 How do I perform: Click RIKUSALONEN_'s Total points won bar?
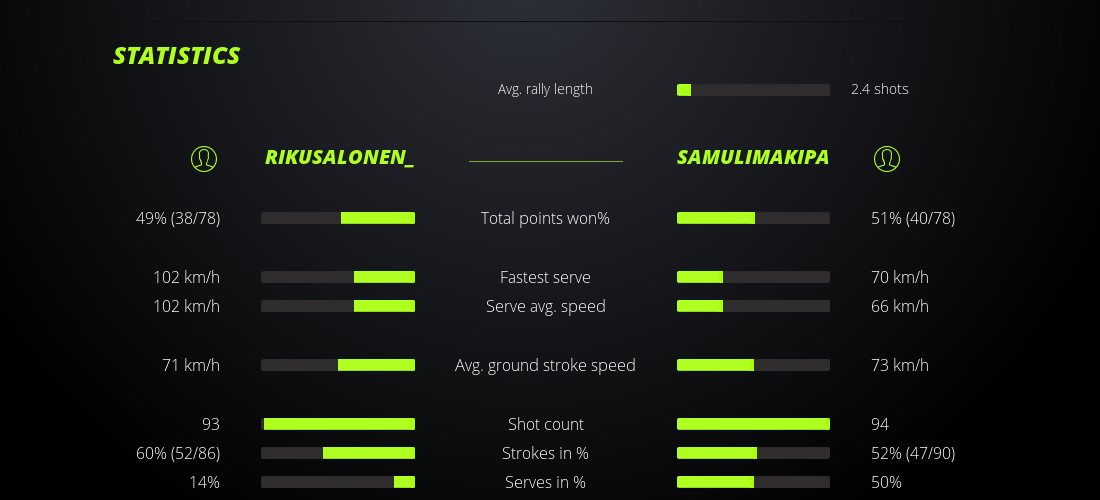(x=338, y=218)
